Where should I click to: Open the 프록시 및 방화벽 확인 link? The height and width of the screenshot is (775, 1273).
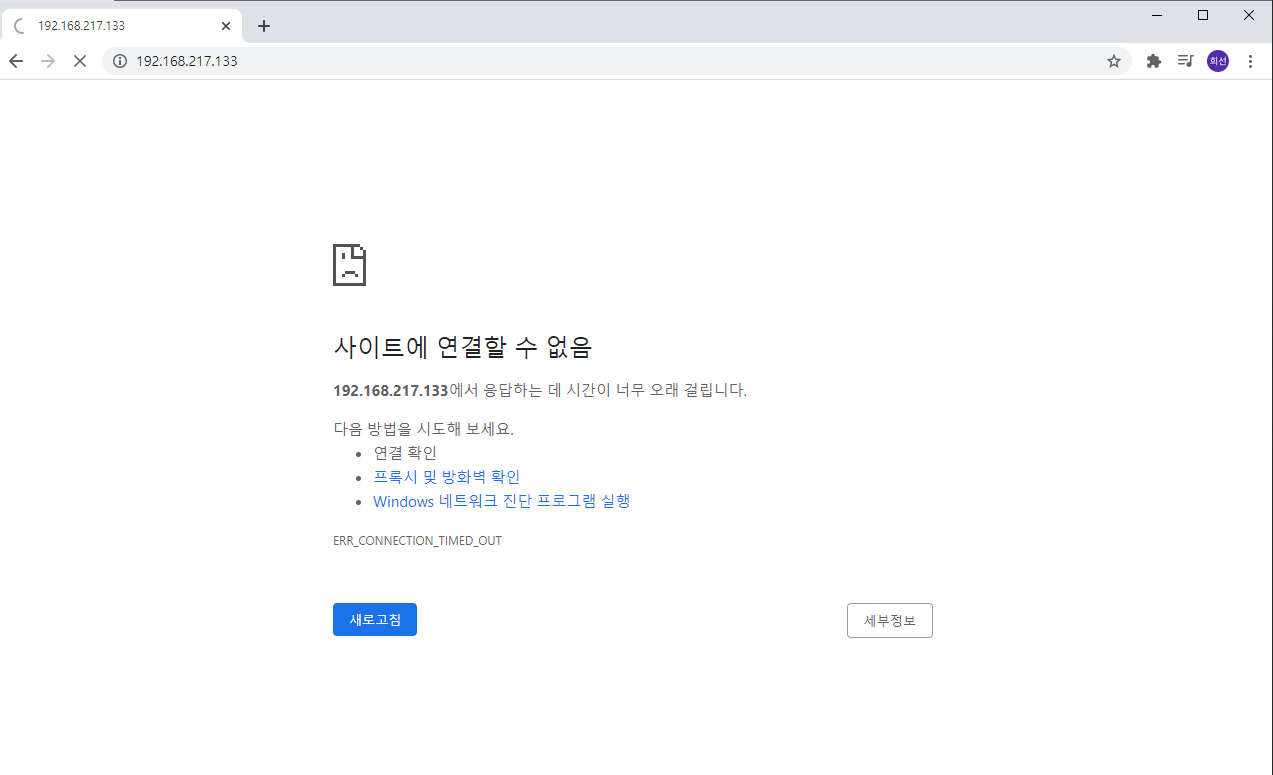447,477
